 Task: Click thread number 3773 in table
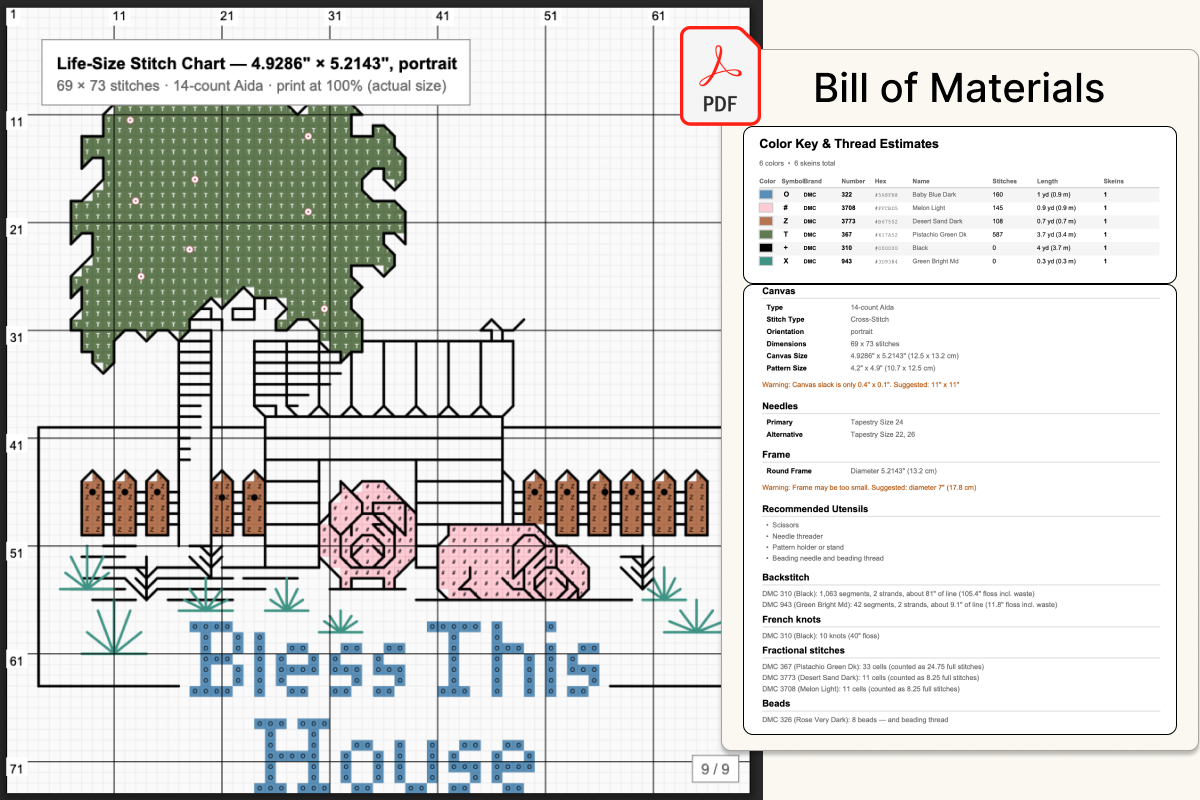pos(848,221)
